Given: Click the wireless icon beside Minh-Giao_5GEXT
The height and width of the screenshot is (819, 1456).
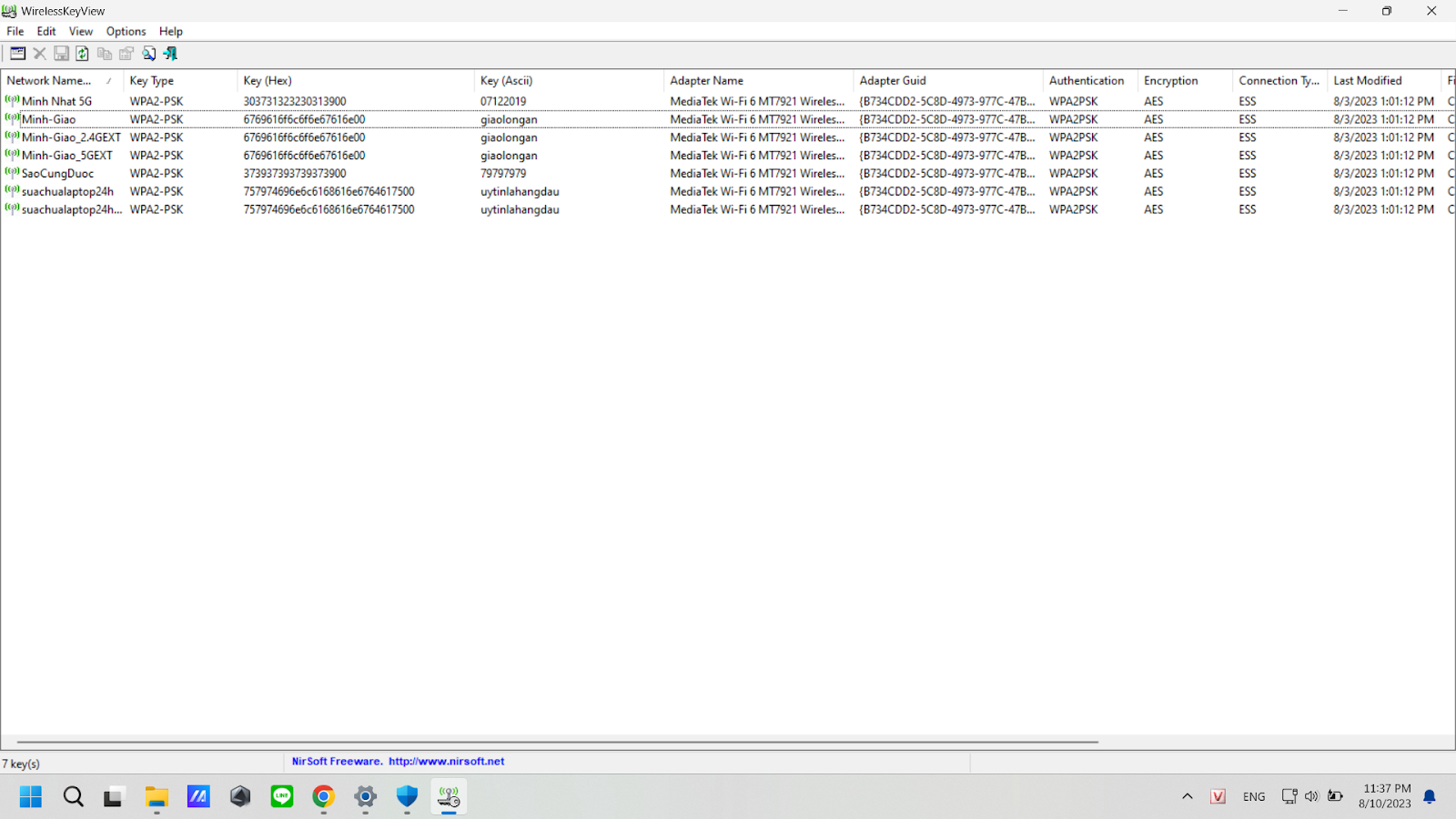Looking at the screenshot, I should tap(12, 154).
